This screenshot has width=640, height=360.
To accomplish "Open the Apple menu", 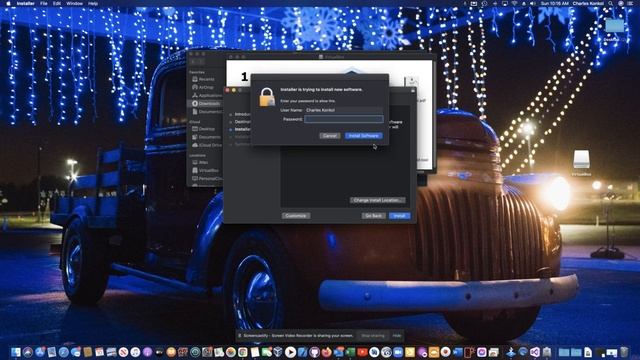I will pos(8,3).
